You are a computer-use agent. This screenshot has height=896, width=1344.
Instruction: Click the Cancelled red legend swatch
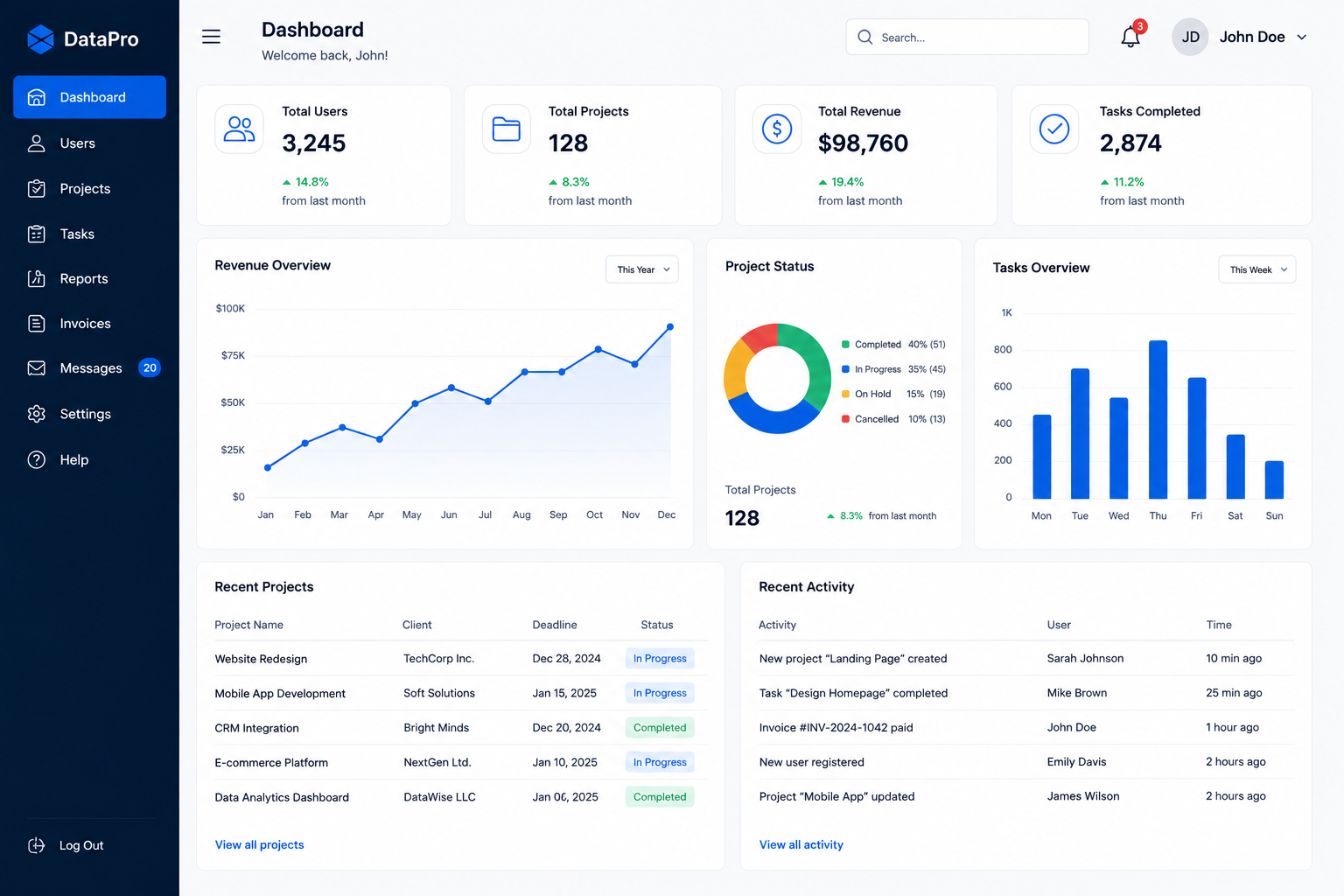tap(845, 419)
